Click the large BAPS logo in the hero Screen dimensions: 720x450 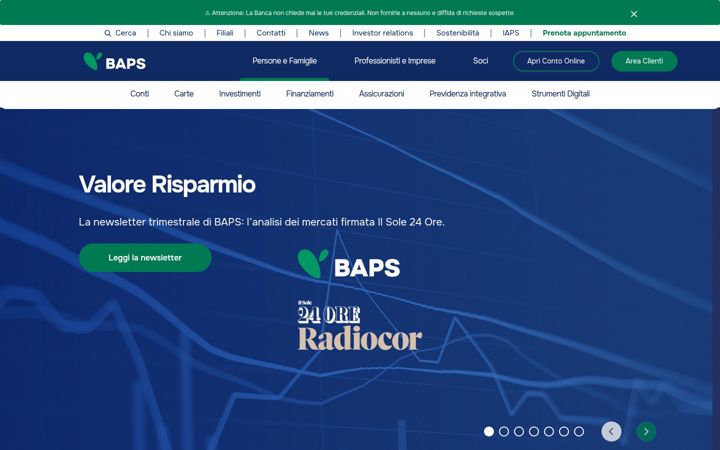point(349,264)
